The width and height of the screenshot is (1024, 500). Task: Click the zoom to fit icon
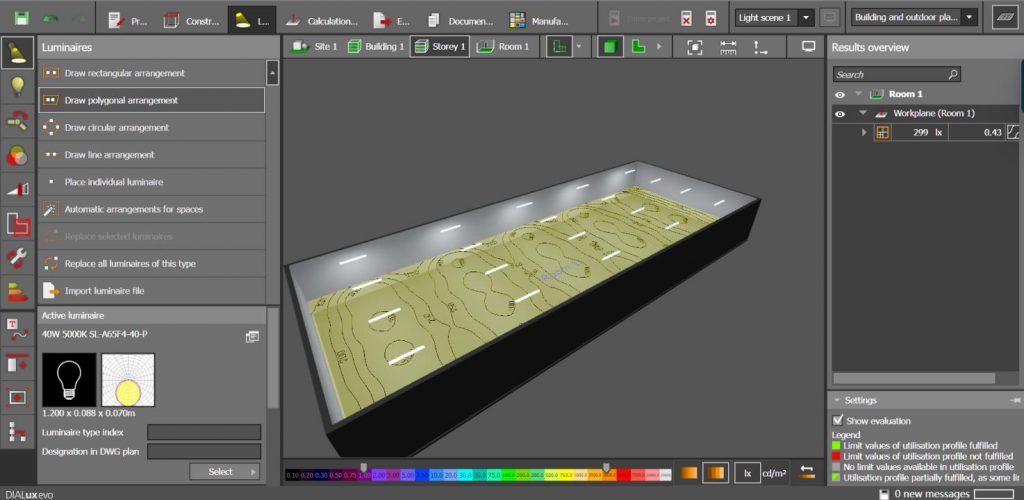coord(695,46)
